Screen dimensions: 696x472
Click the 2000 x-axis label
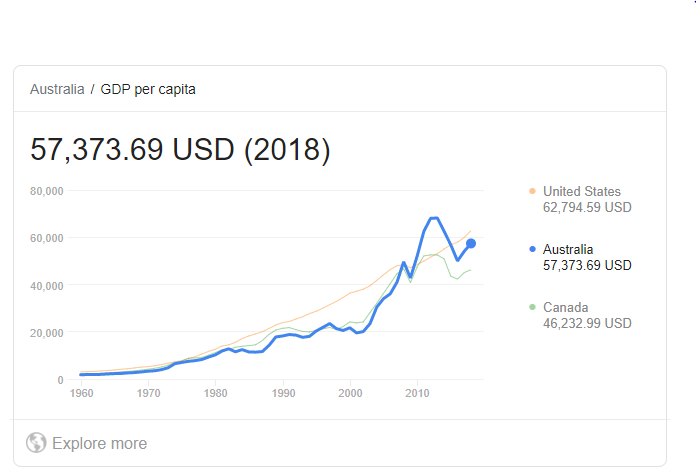click(x=350, y=393)
